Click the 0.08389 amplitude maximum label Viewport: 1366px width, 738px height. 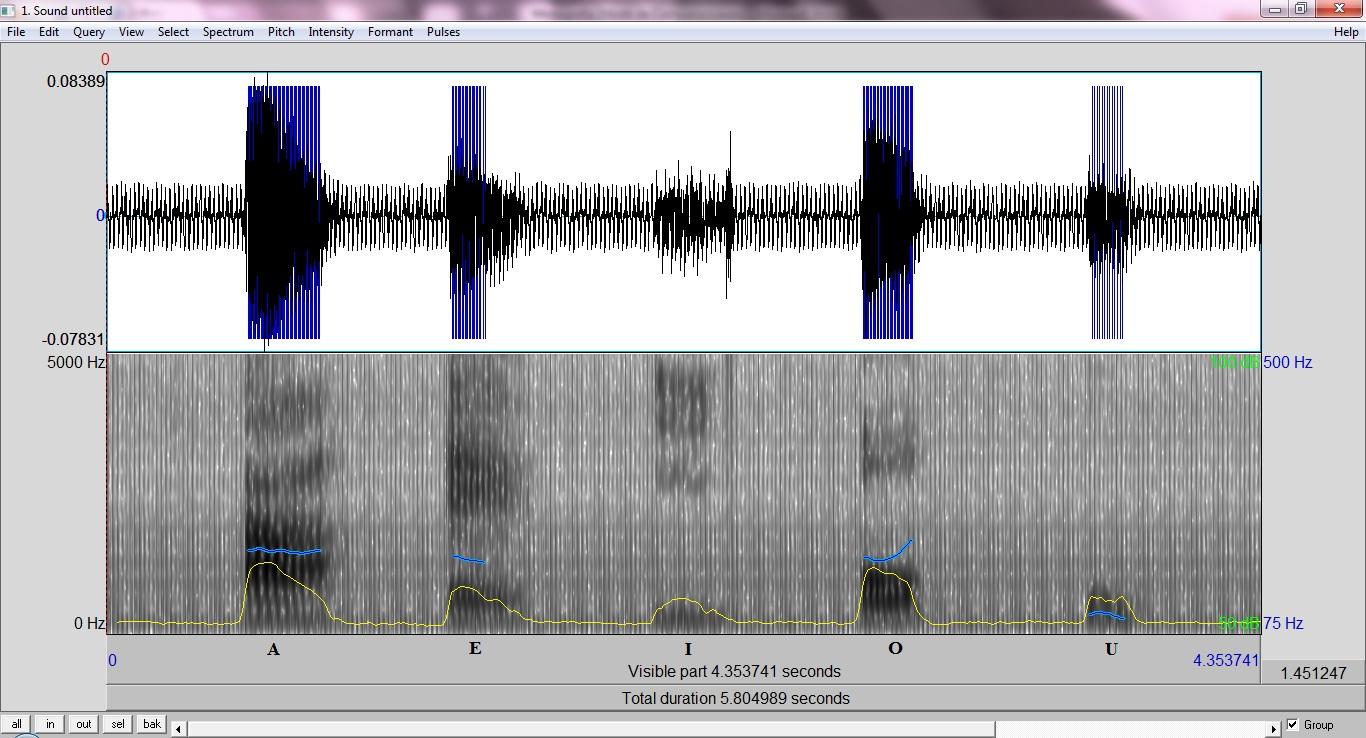(76, 81)
